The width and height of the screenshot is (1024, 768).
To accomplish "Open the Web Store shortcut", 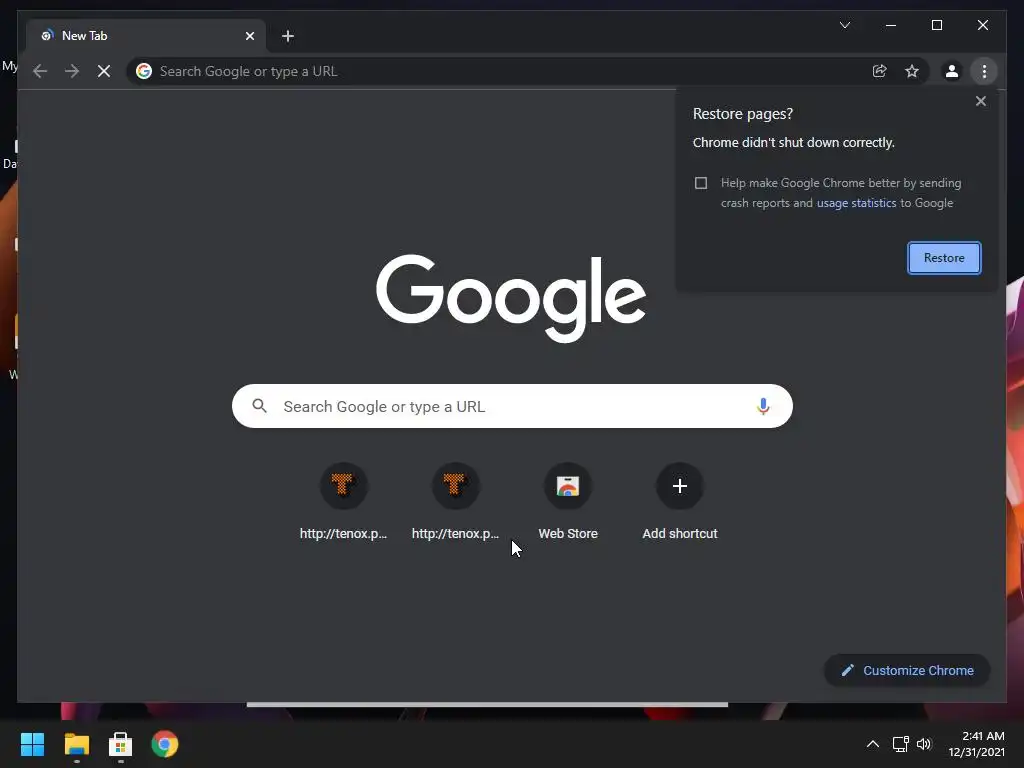I will 568,502.
